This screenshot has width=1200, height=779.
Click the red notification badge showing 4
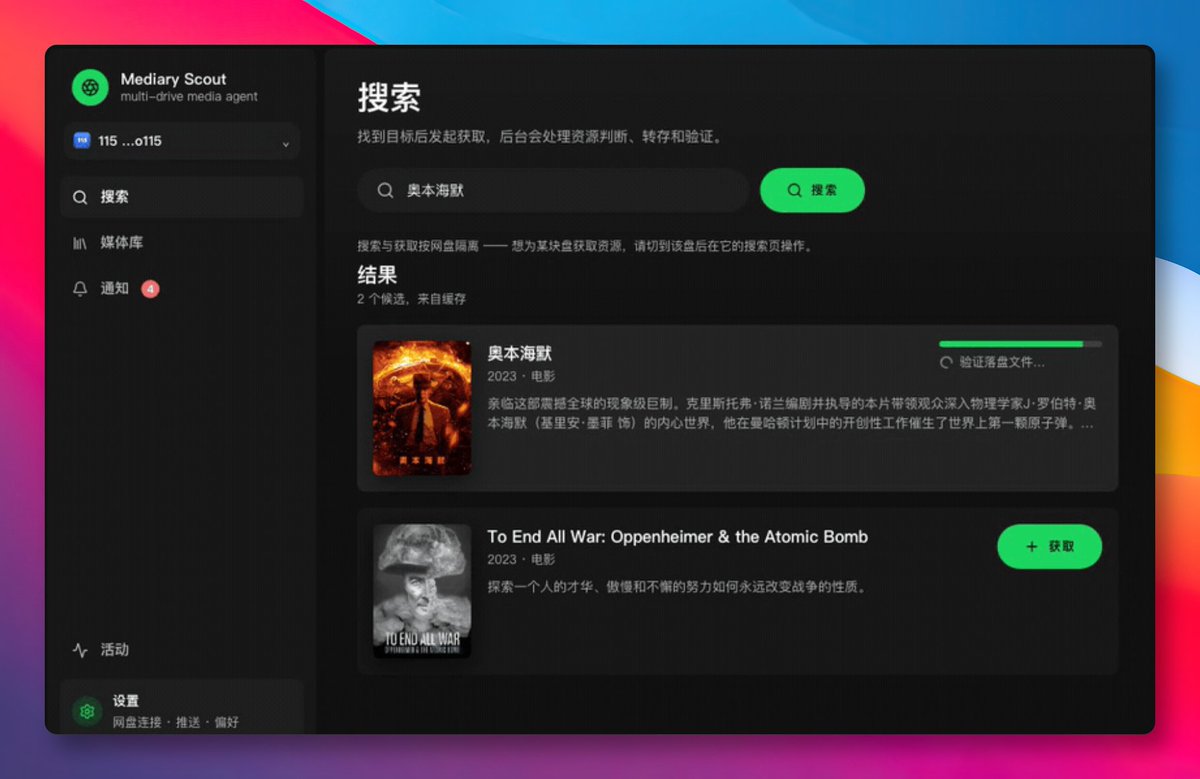point(150,289)
